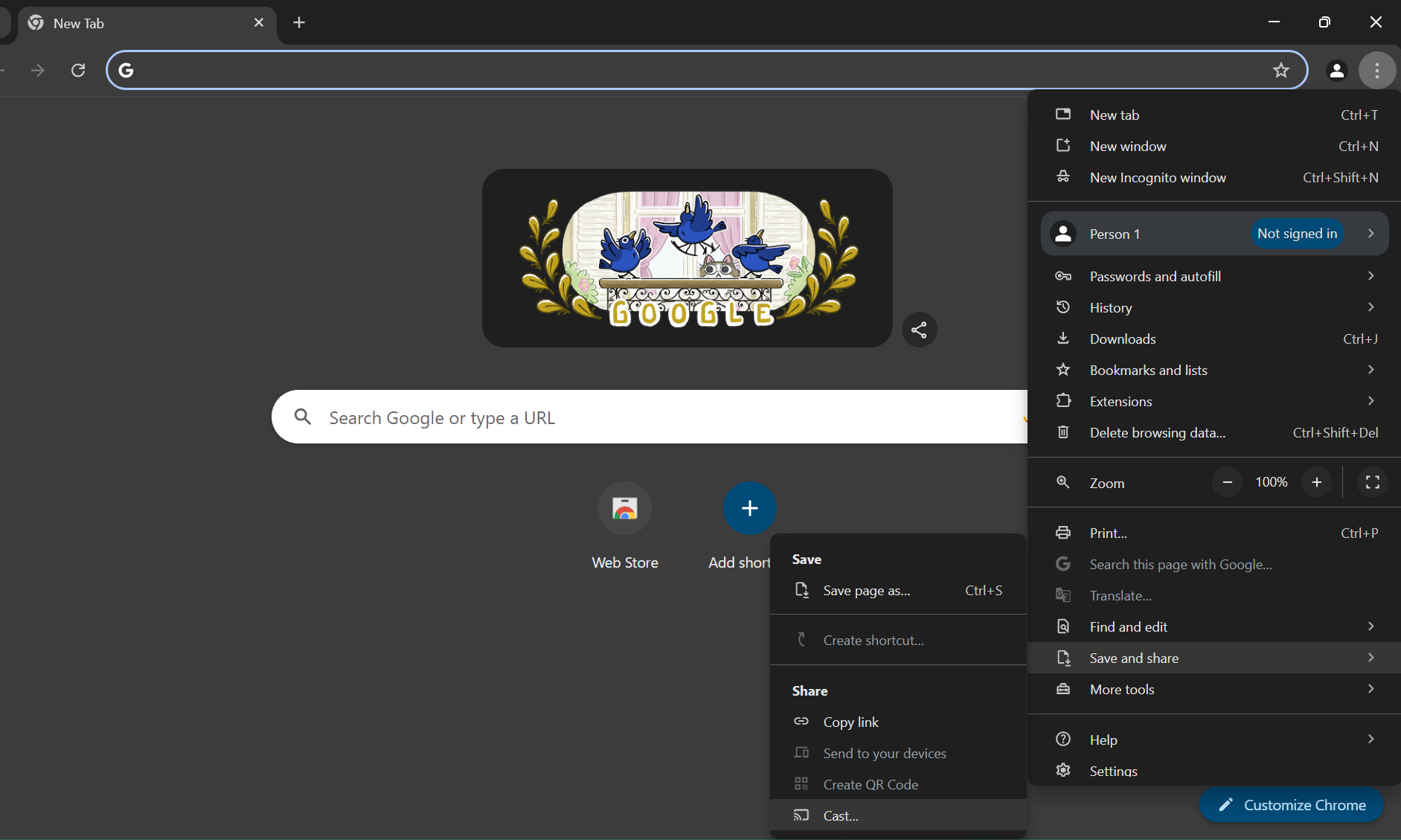Open Settings from the Chrome menu
The width and height of the screenshot is (1401, 840).
coord(1214,770)
